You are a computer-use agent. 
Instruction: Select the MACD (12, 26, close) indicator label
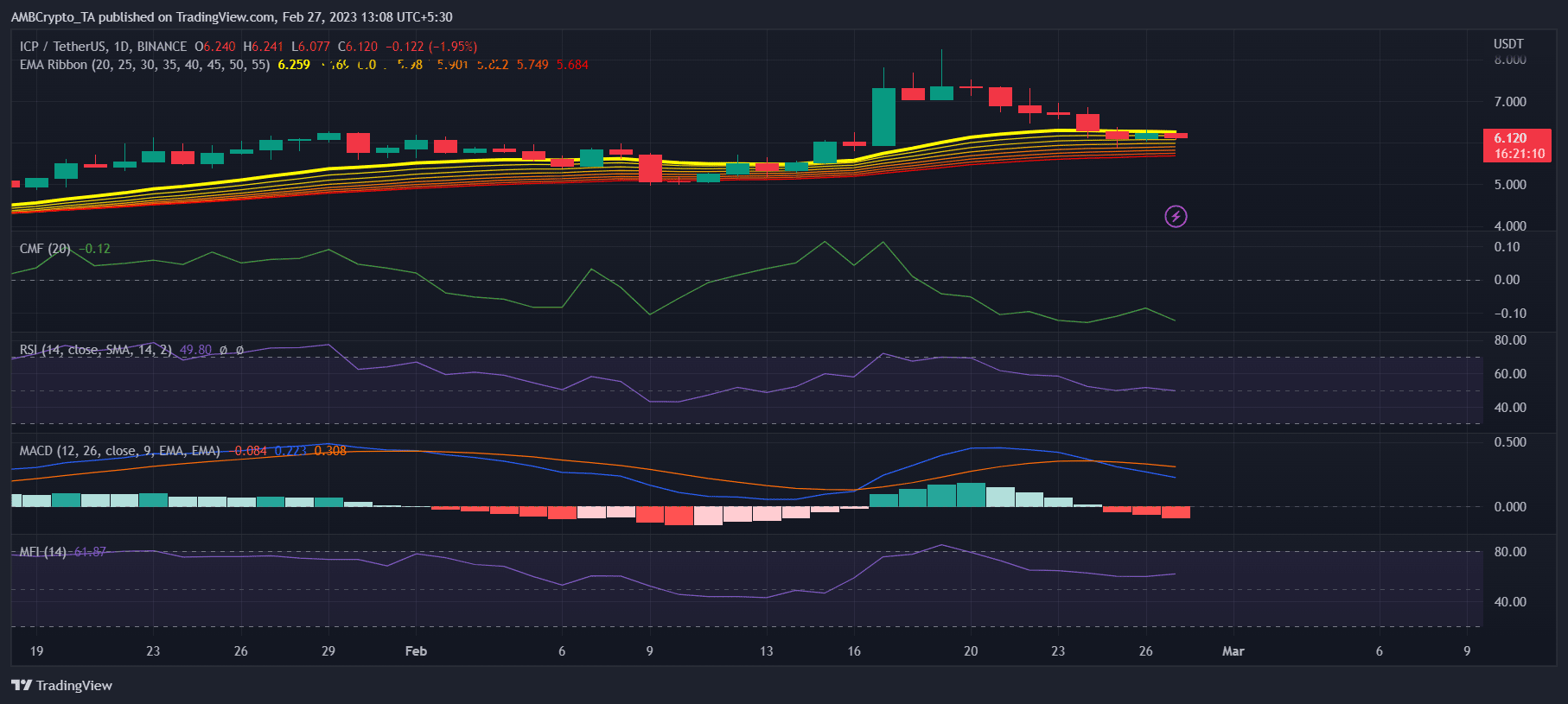(x=119, y=451)
